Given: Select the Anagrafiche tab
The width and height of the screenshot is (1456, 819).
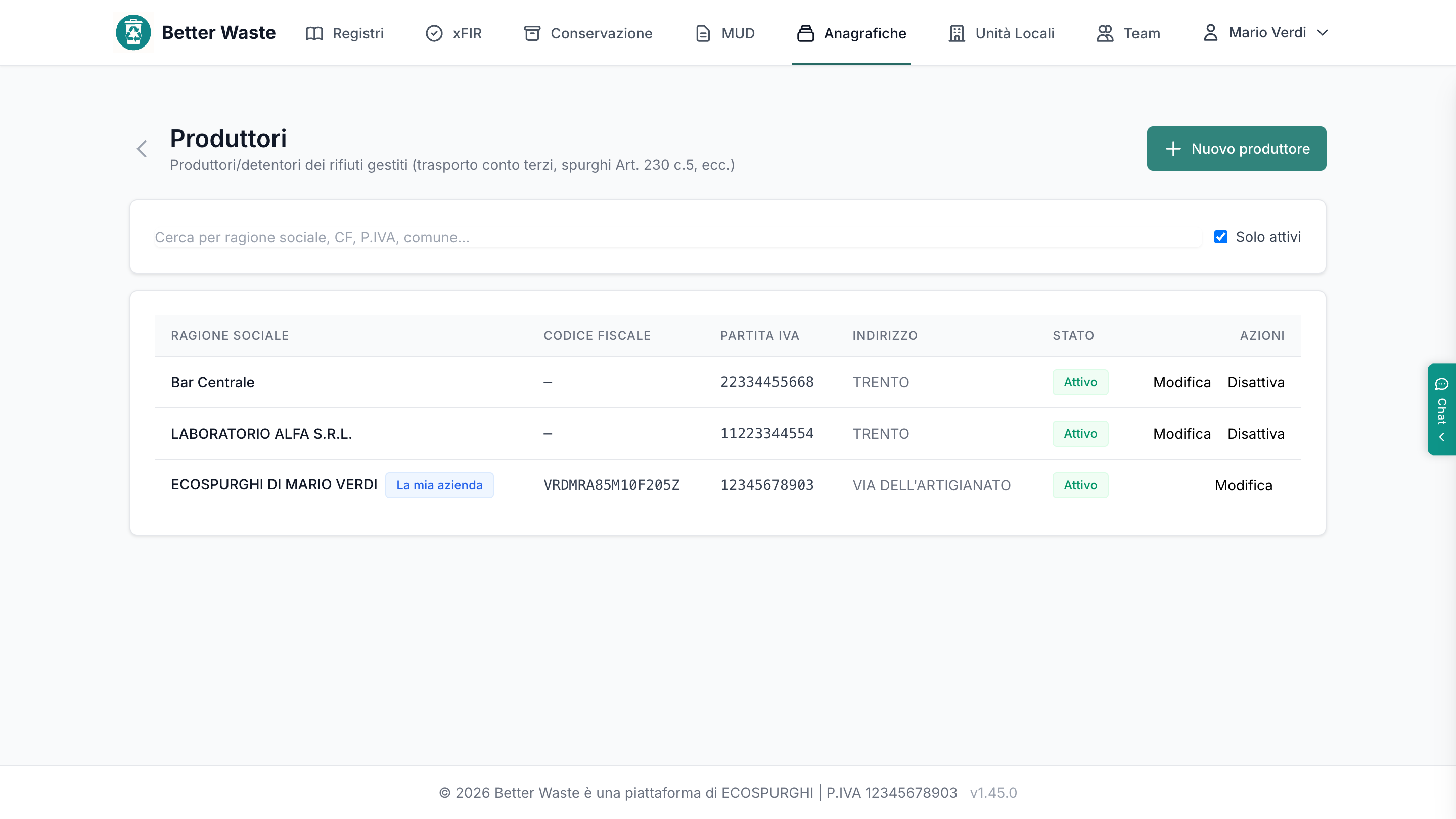Looking at the screenshot, I should 851,33.
